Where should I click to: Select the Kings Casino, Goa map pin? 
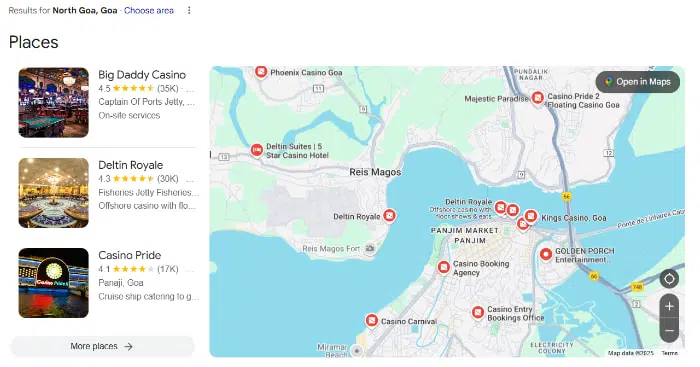(531, 217)
